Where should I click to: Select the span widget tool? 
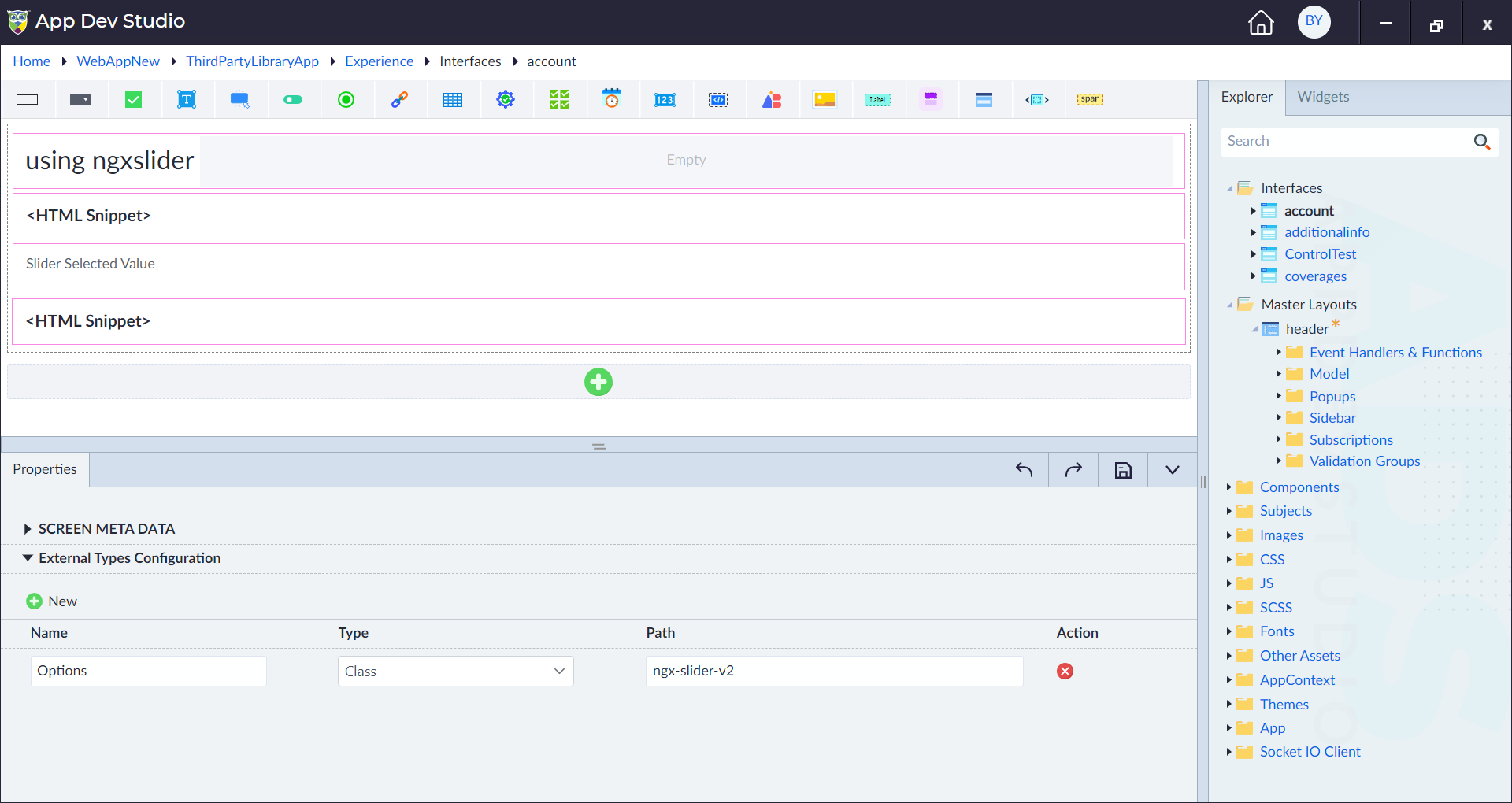pos(1091,99)
